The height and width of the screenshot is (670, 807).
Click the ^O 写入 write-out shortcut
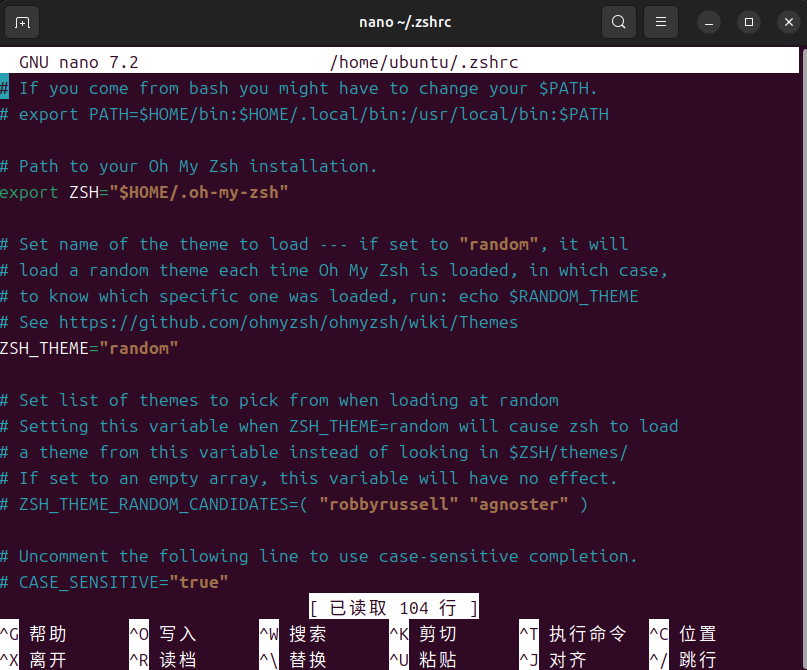[163, 634]
